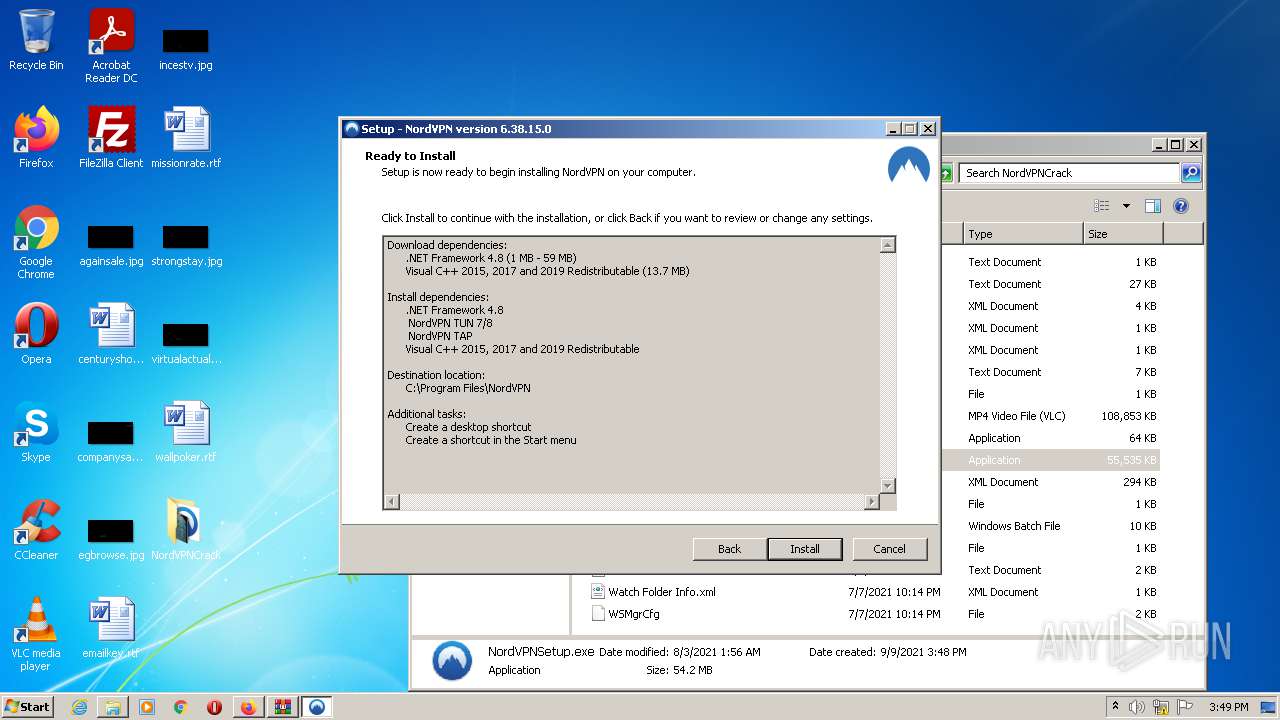Open Windows Explorer from taskbar
The image size is (1280, 720).
point(113,707)
